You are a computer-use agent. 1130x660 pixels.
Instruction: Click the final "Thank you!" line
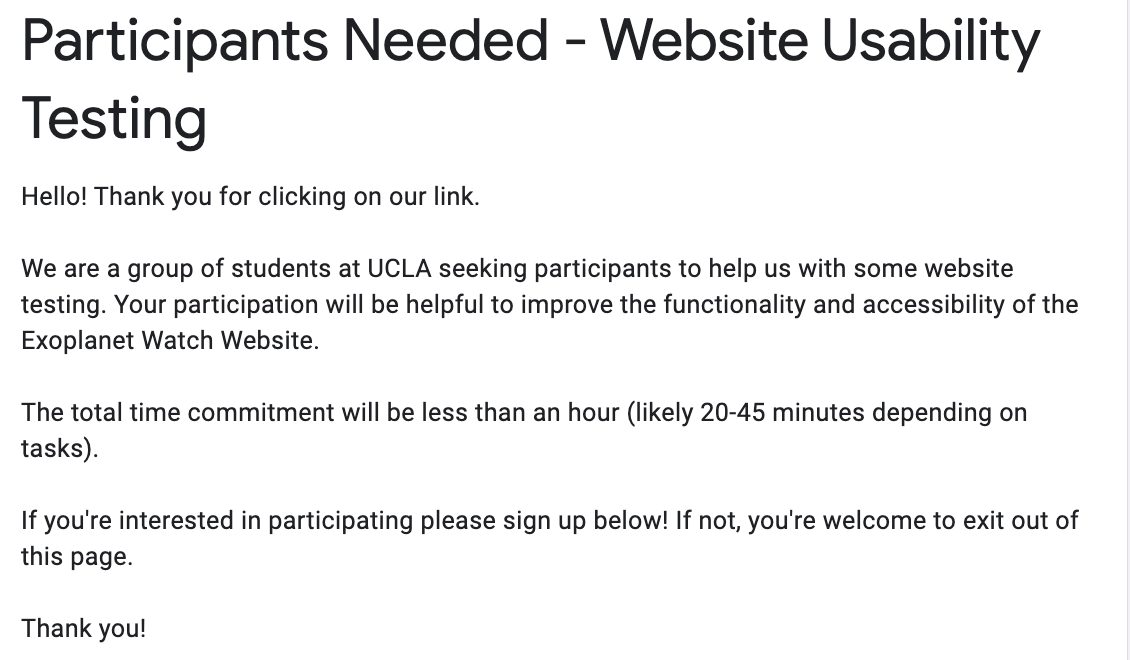coord(84,628)
